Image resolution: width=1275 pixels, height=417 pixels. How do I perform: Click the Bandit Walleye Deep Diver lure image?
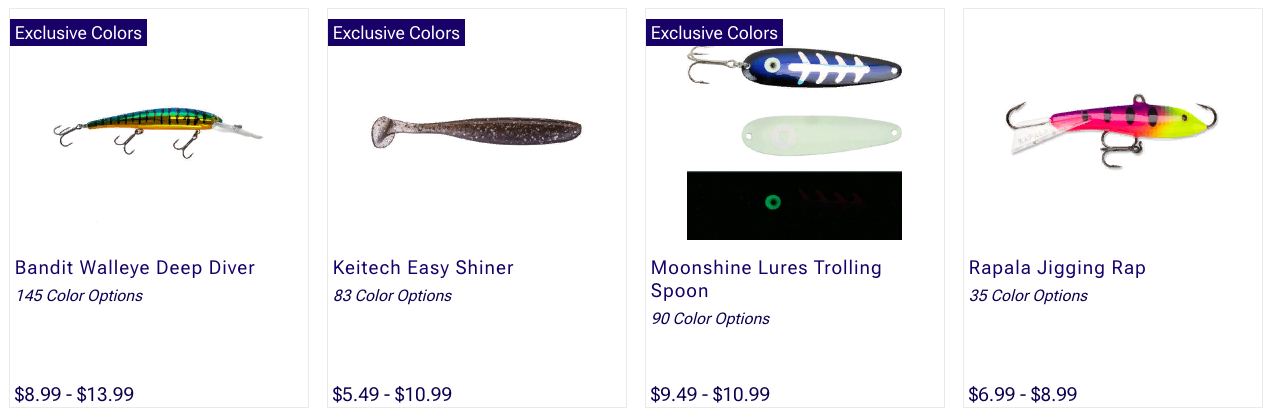pos(157,128)
